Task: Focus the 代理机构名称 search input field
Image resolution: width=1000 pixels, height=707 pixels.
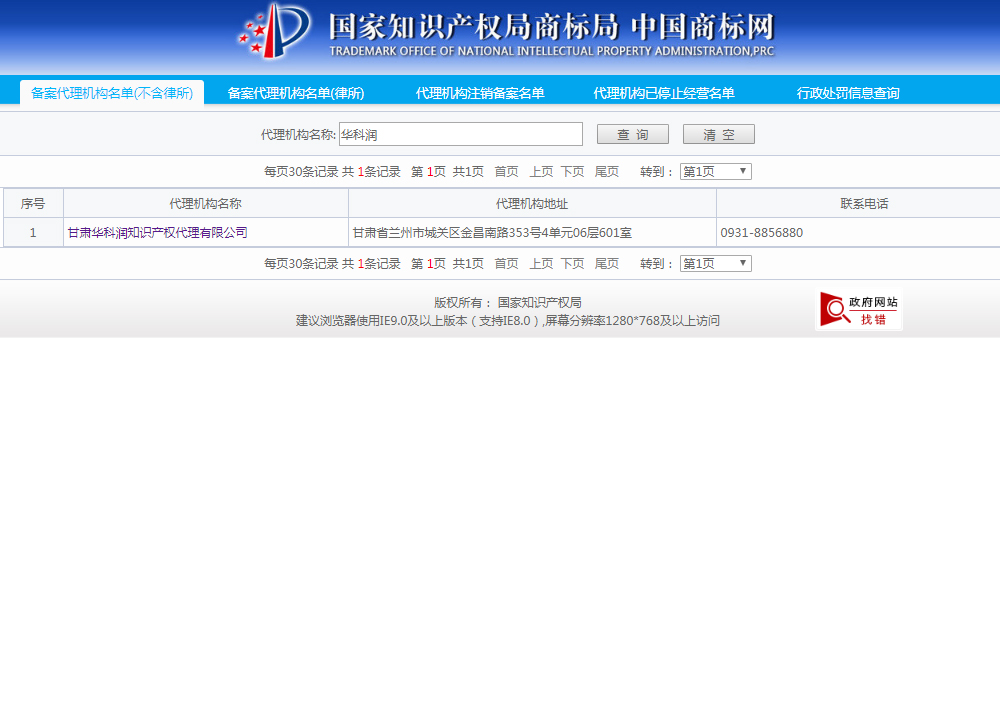Action: [460, 134]
